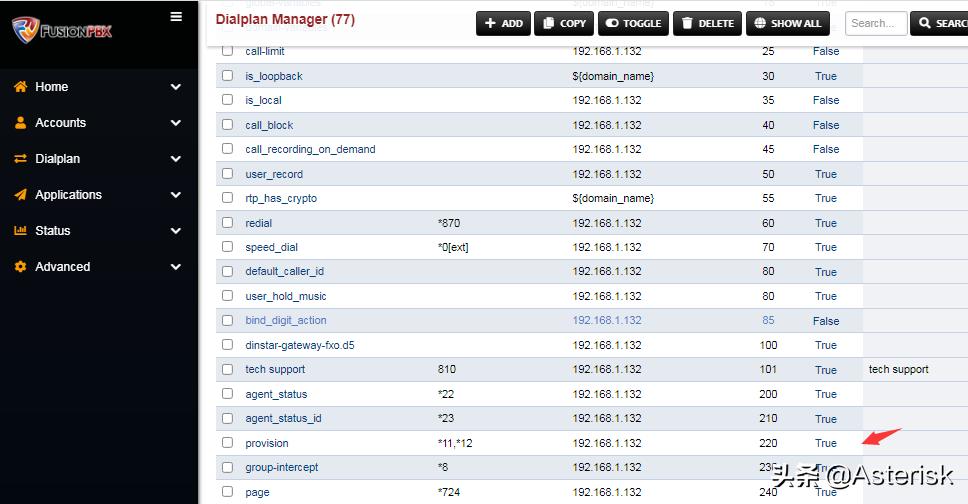
Task: Open the Applications menu item
Action: [x=69, y=195]
